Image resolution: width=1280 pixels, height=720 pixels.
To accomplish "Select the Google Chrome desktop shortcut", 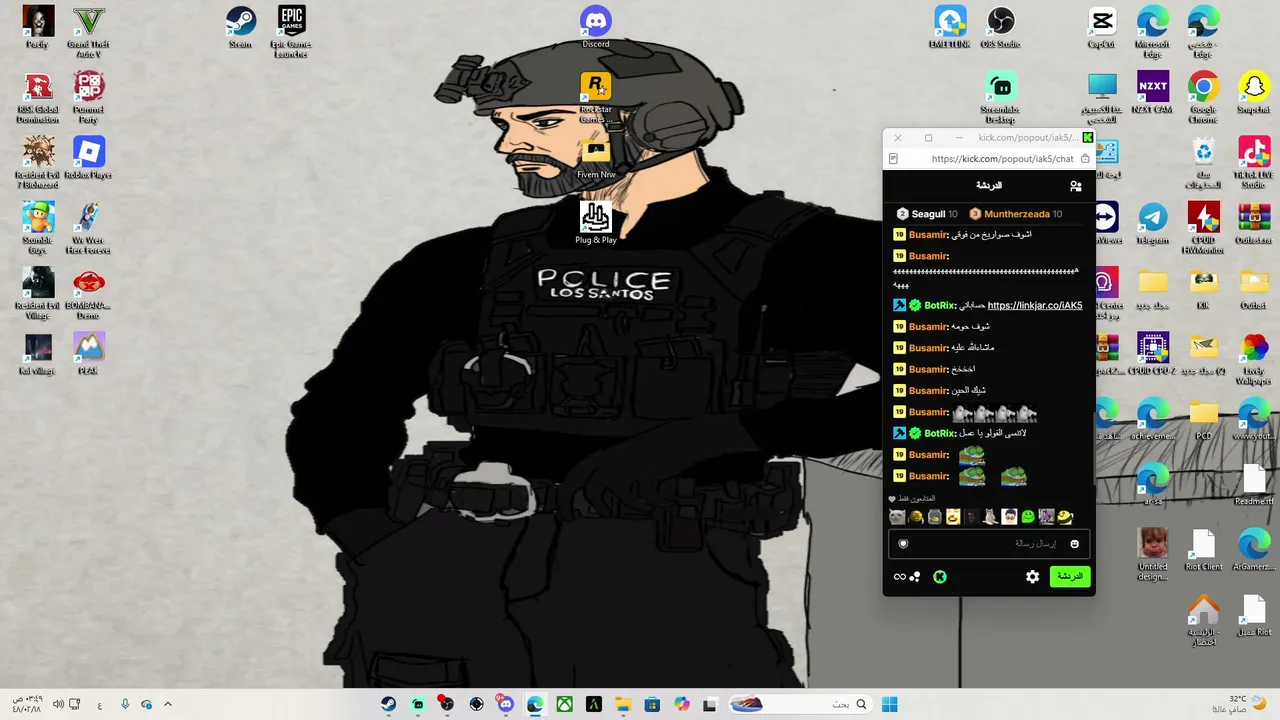I will coord(1203,97).
